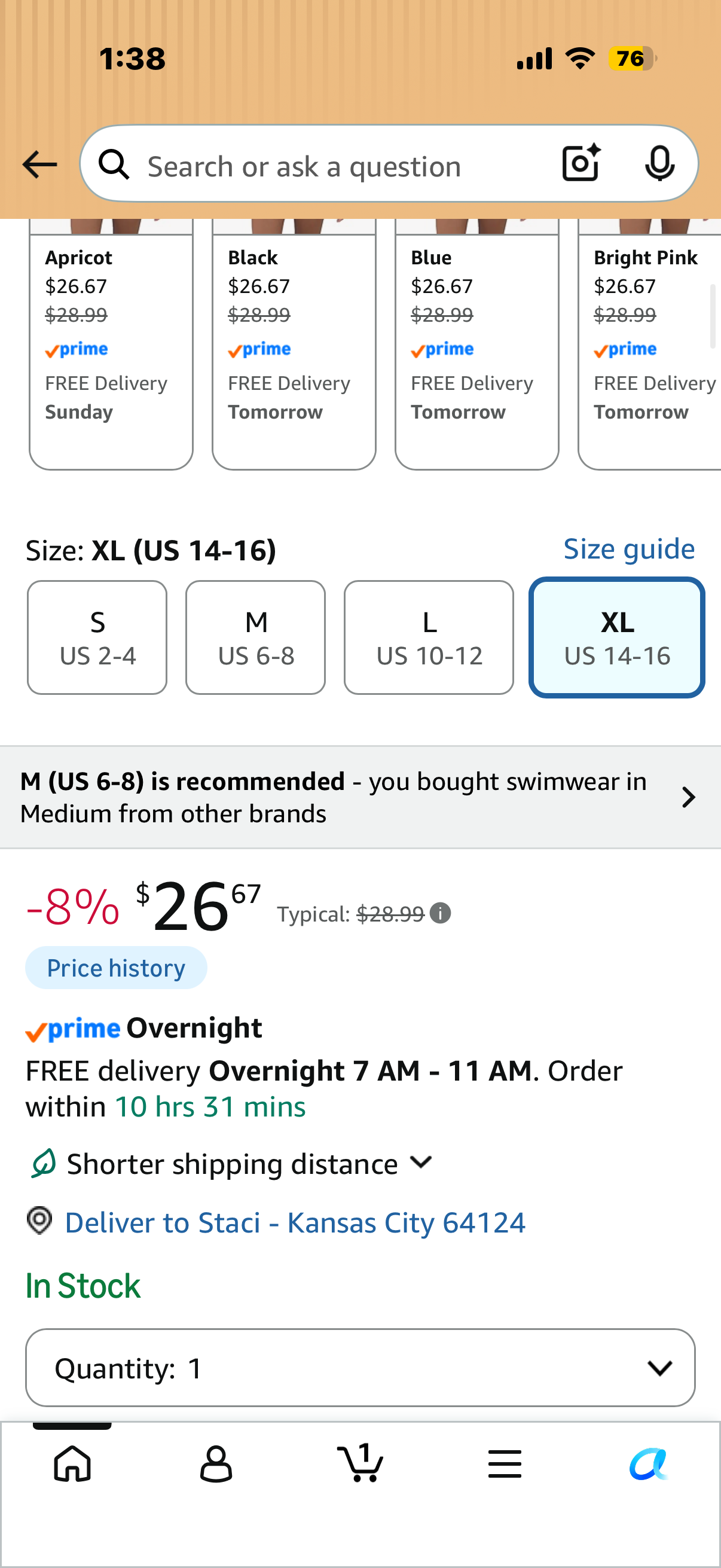Select size L US 10-12
Screen dimensions: 721x1568
429,637
